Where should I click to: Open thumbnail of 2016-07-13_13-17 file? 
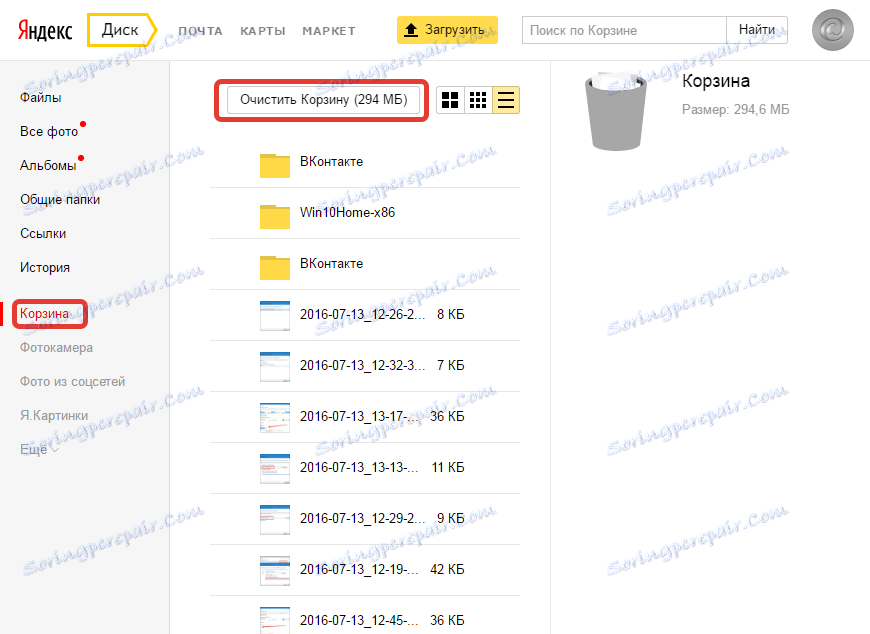[275, 417]
